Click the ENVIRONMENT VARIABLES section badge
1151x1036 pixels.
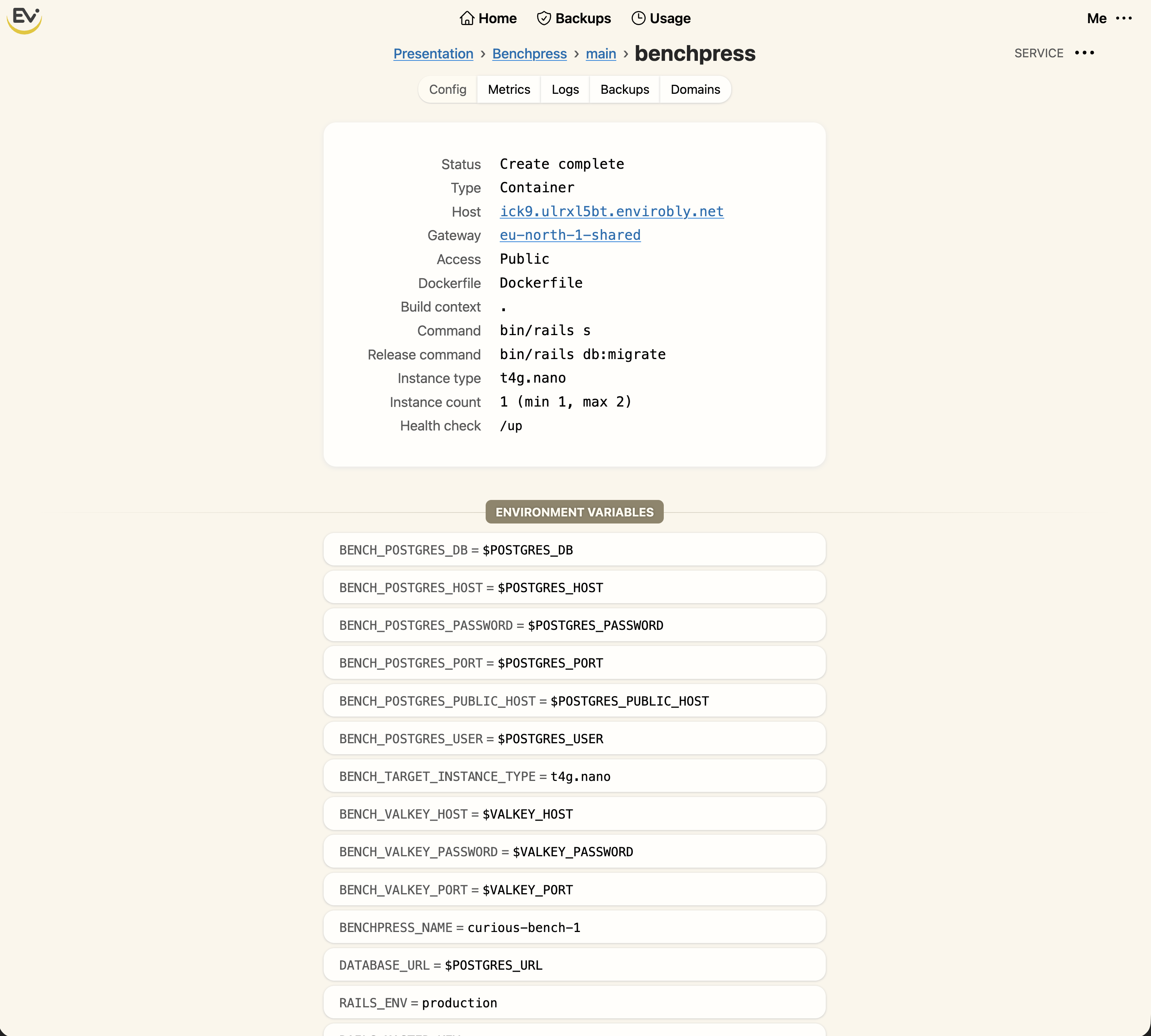pos(574,512)
